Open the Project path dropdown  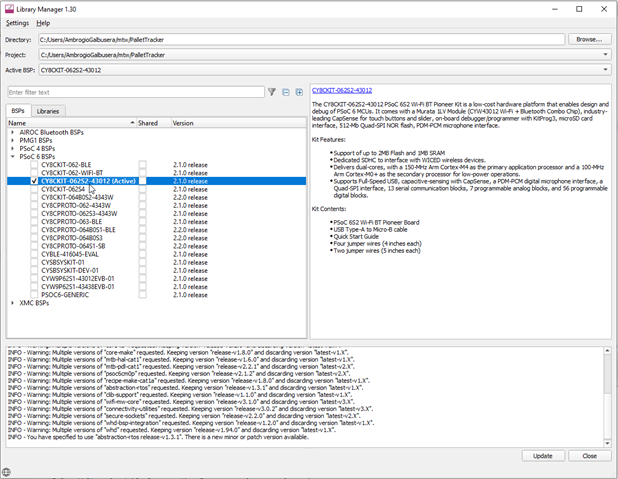605,55
